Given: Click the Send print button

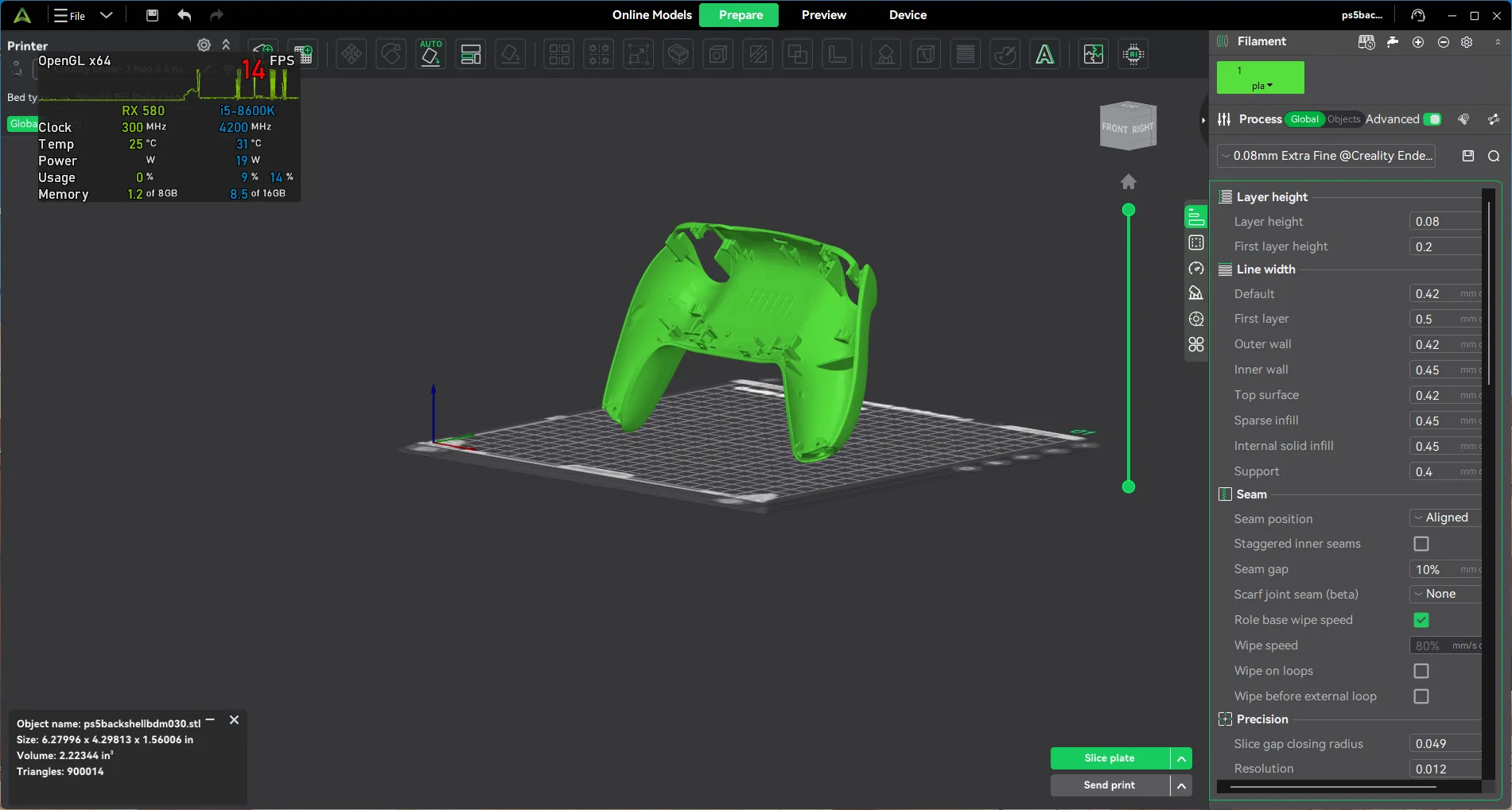Looking at the screenshot, I should pyautogui.click(x=1110, y=785).
